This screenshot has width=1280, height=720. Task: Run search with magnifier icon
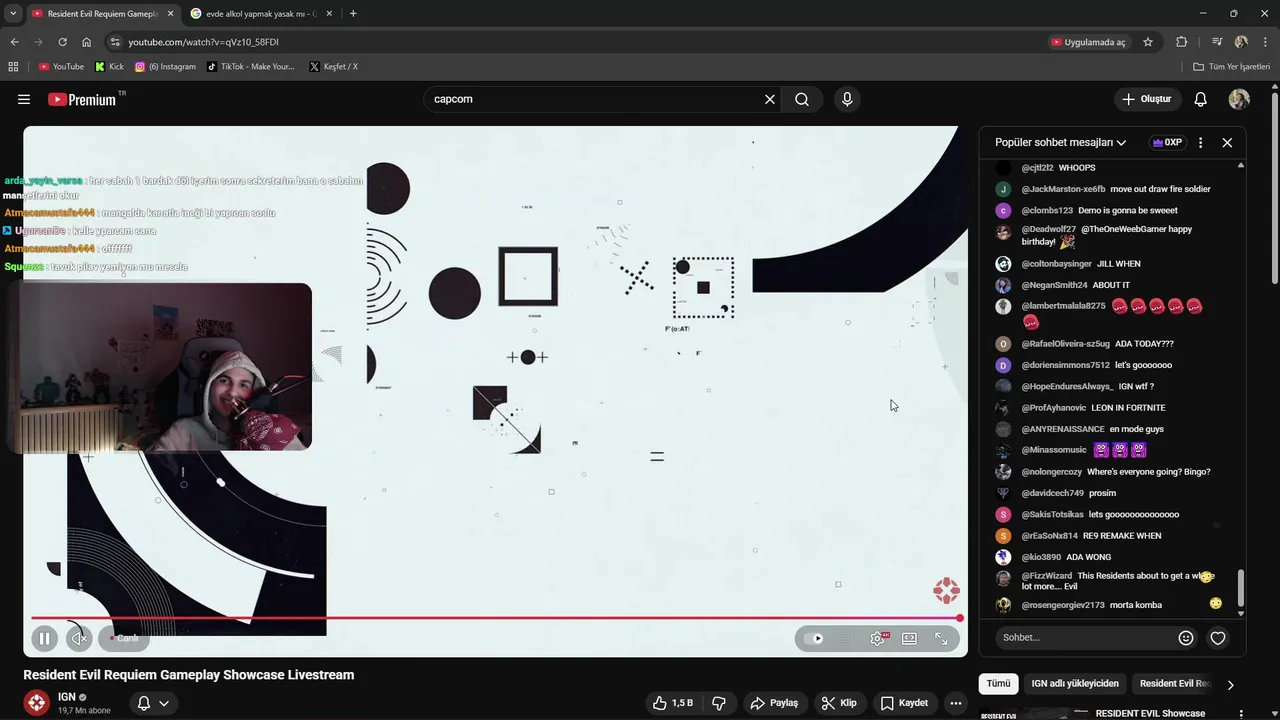802,99
